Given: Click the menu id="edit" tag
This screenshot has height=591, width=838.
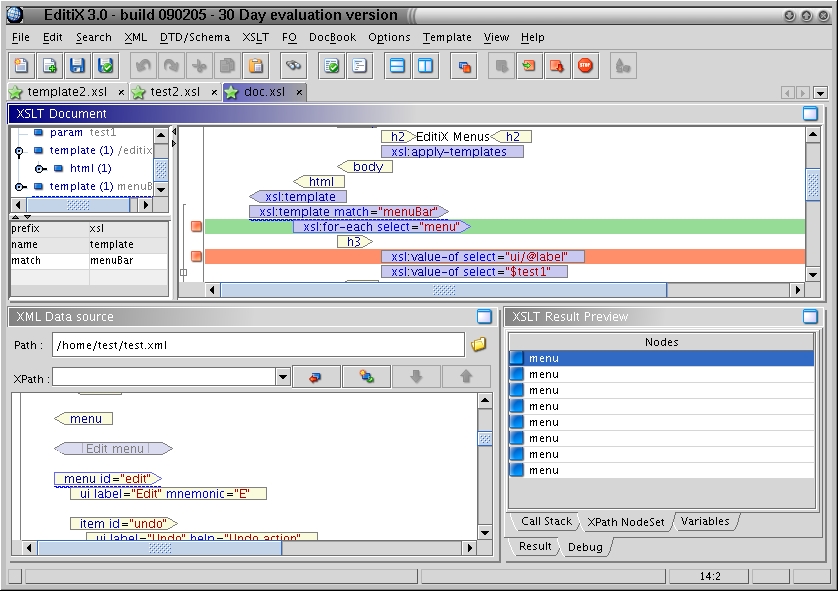Looking at the screenshot, I should [x=107, y=479].
